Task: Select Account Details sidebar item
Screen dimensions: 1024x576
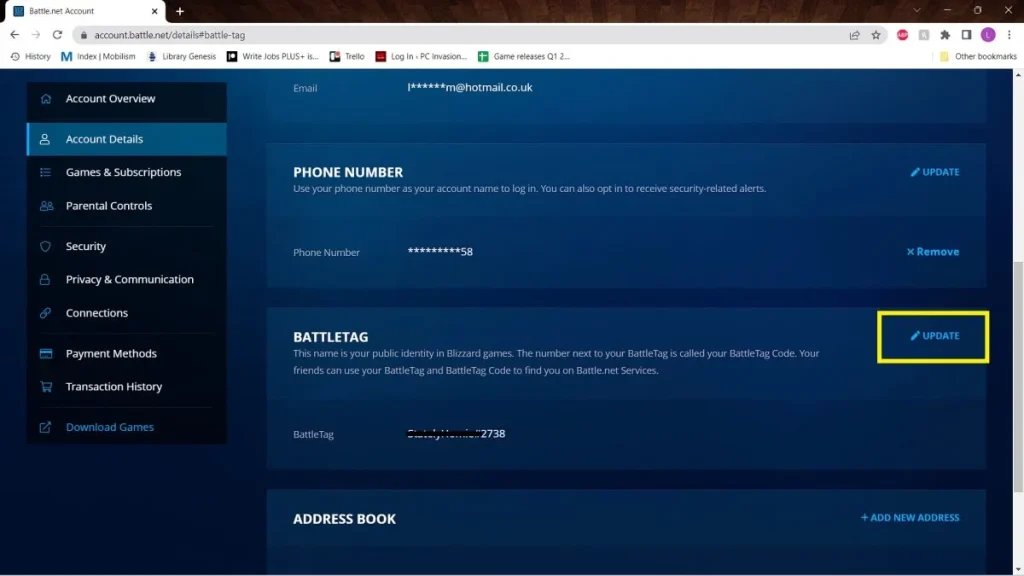Action: tap(126, 139)
